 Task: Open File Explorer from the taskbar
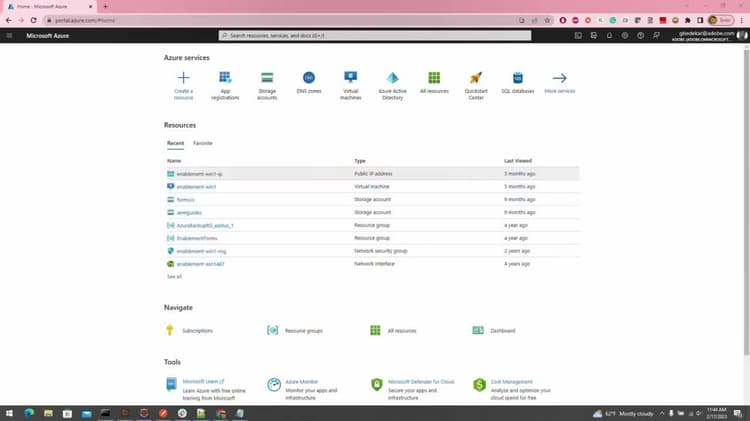tap(48, 413)
